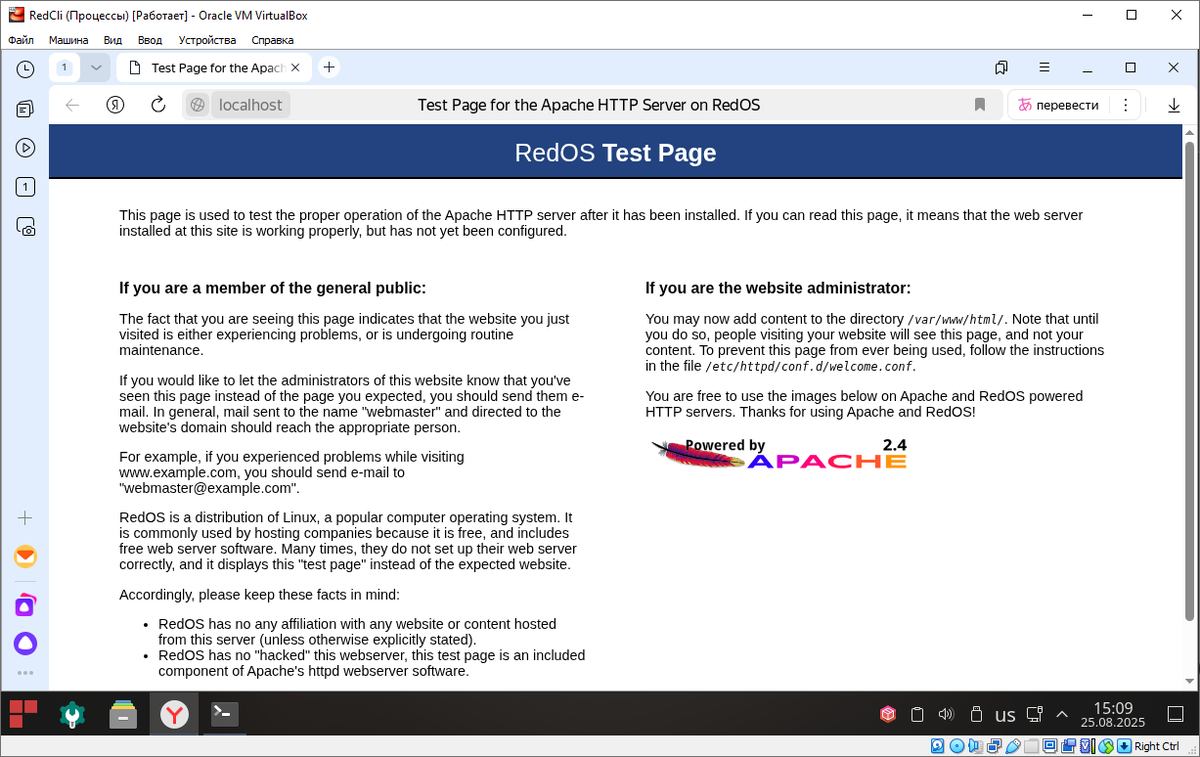Add a new sidebar app with plus icon

(x=26, y=518)
